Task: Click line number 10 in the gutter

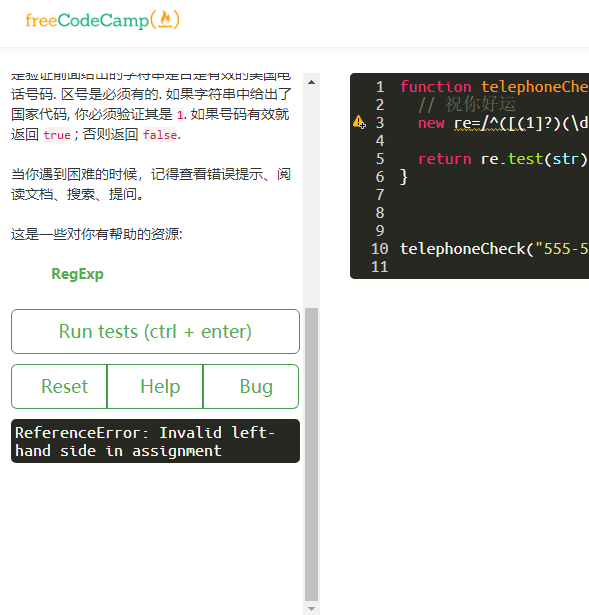Action: click(379, 249)
